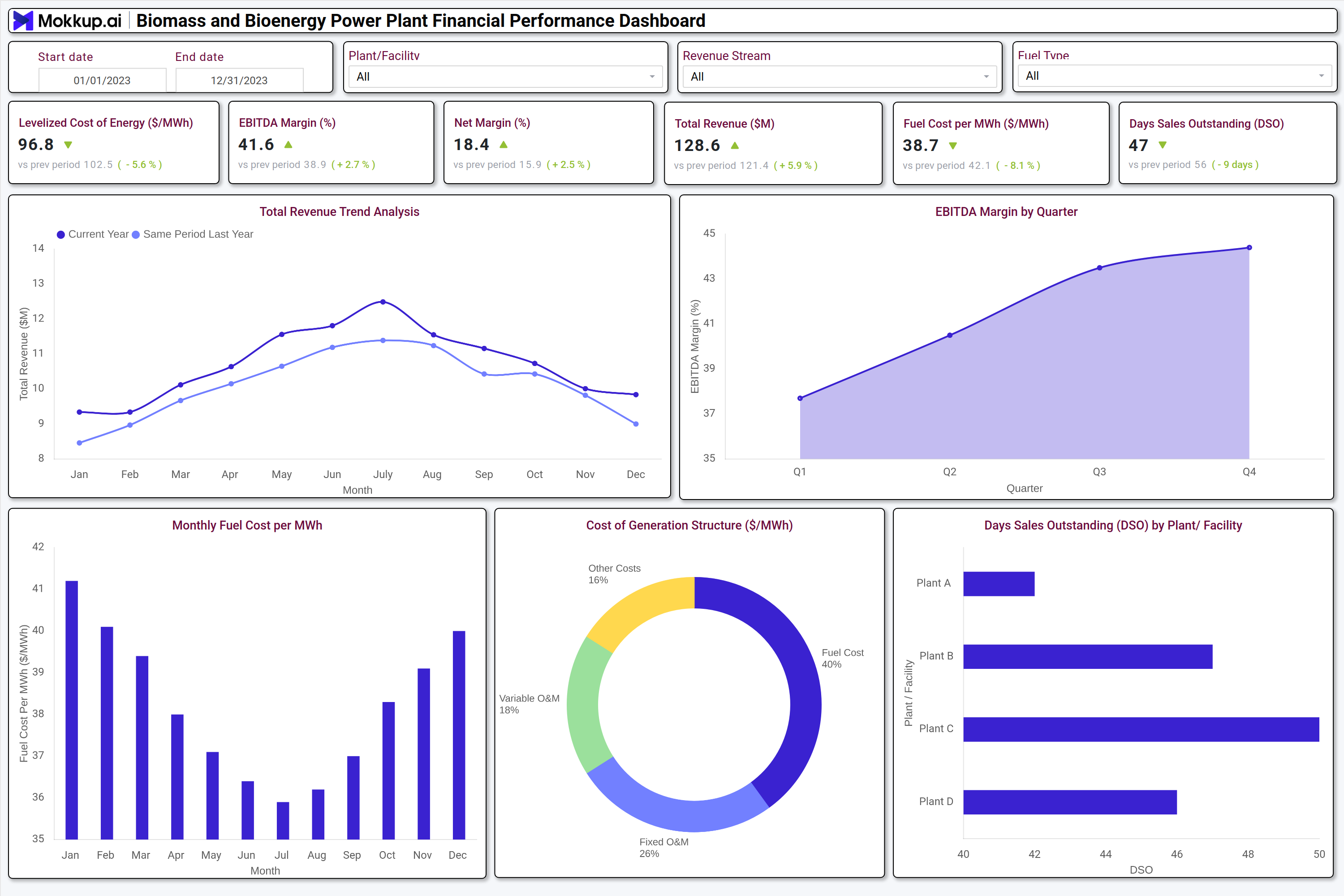This screenshot has width=1344, height=896.
Task: Open the Revenue Stream dropdown
Action: click(x=840, y=77)
